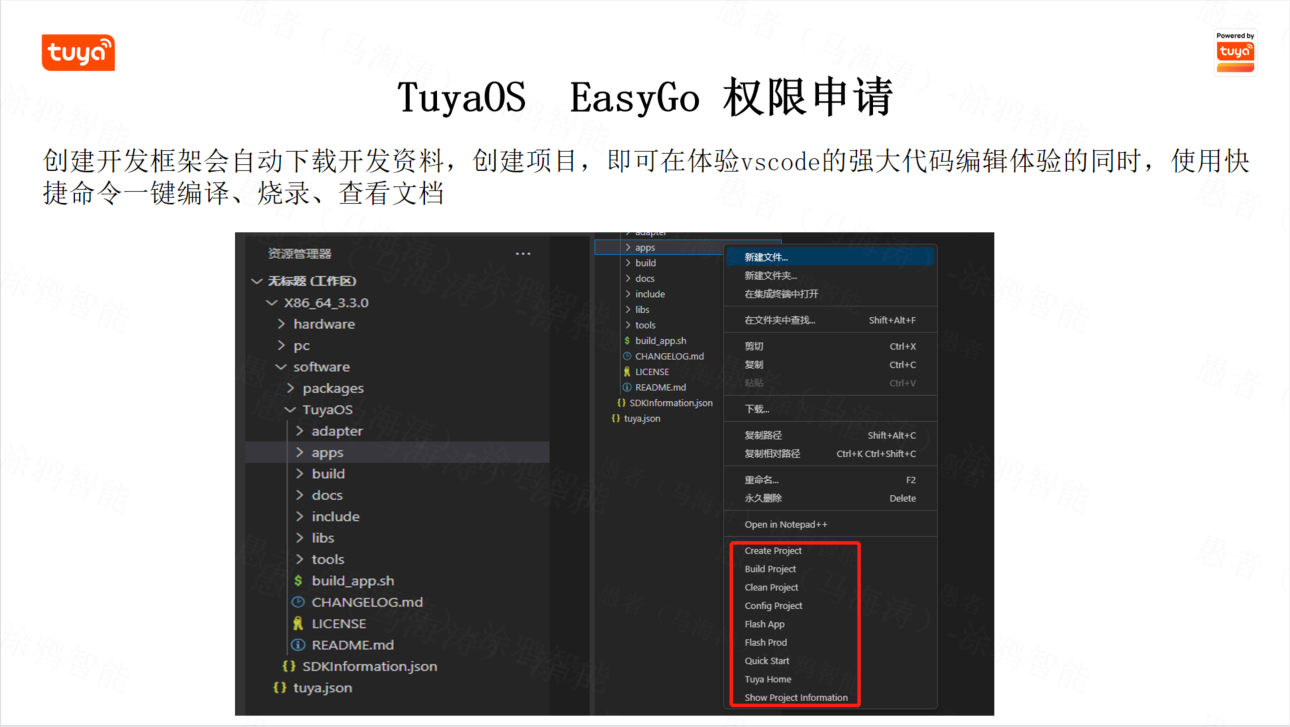Open the explorer "..." more actions menu
The height and width of the screenshot is (727, 1290).
click(523, 254)
